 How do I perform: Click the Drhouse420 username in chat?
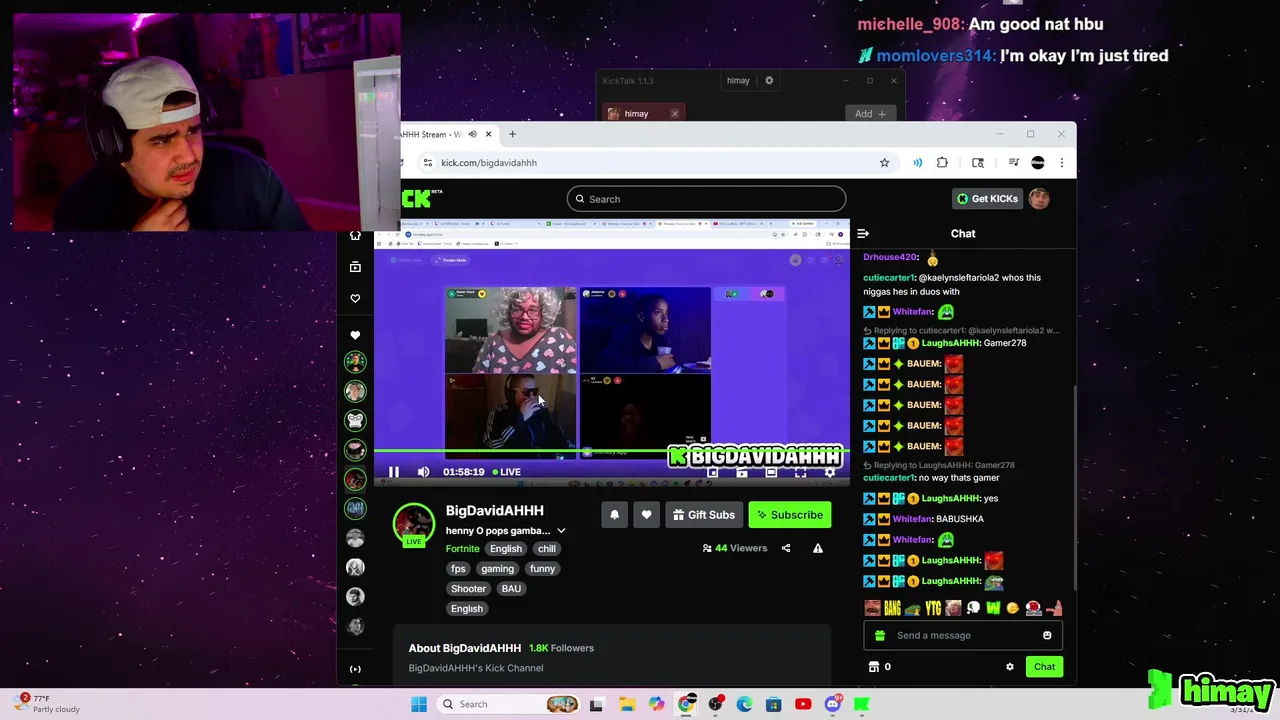click(890, 257)
